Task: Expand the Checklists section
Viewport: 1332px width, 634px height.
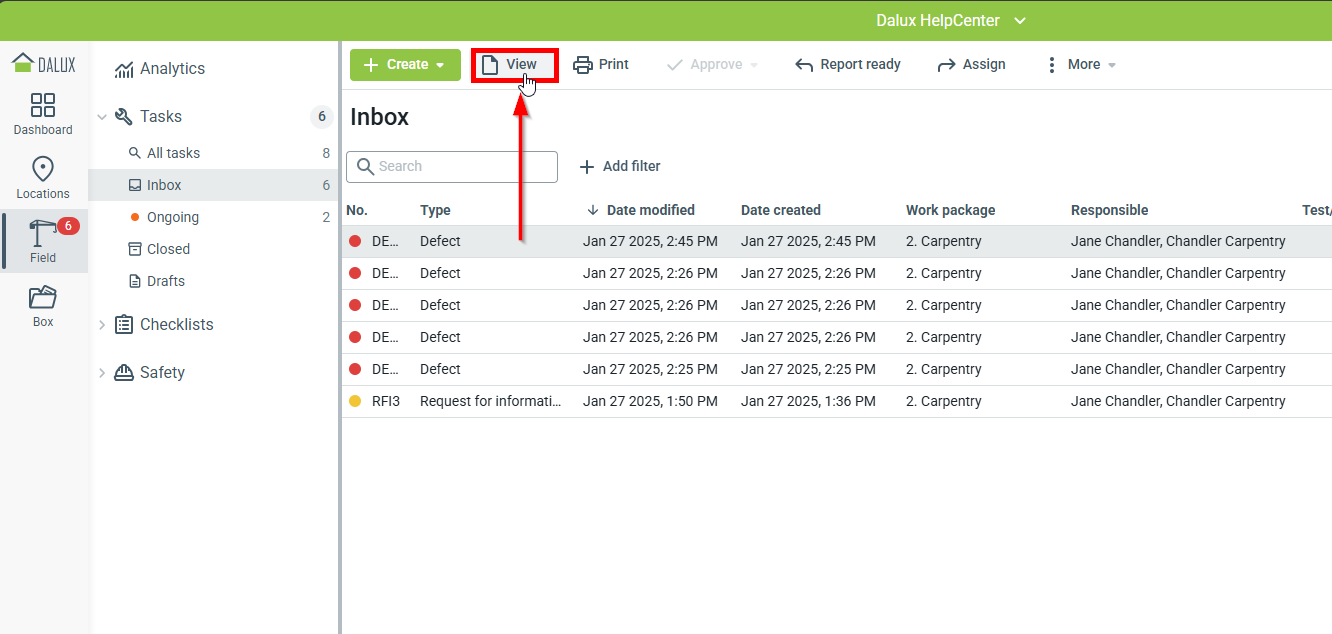Action: 102,325
